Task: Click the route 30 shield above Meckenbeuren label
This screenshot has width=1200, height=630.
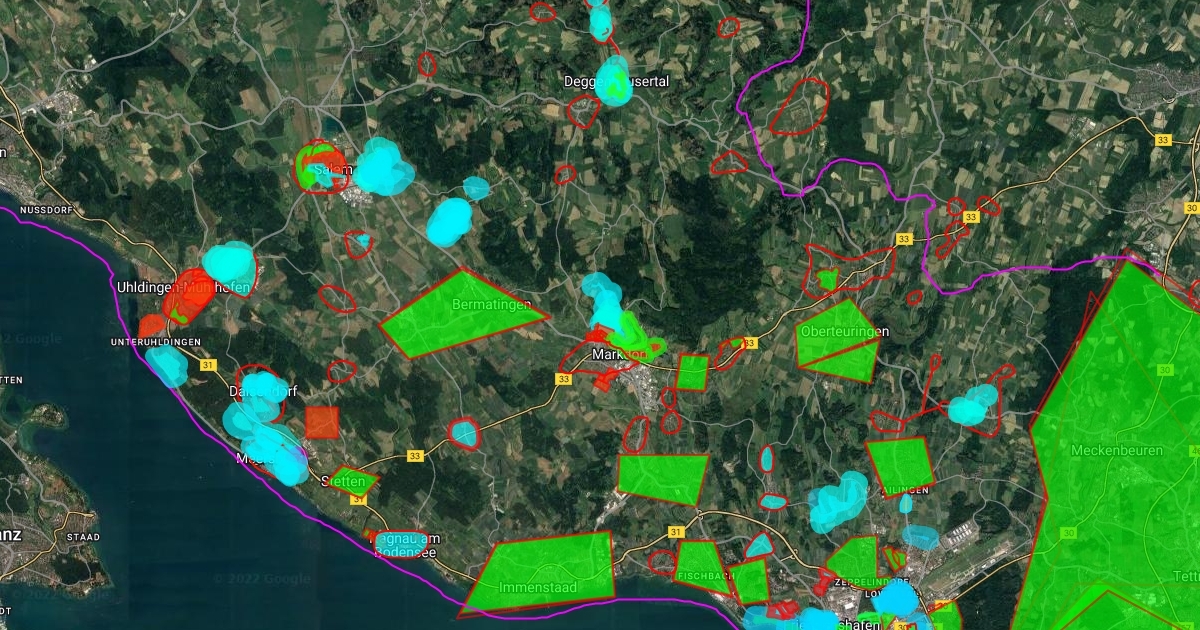Action: pos(1164,370)
